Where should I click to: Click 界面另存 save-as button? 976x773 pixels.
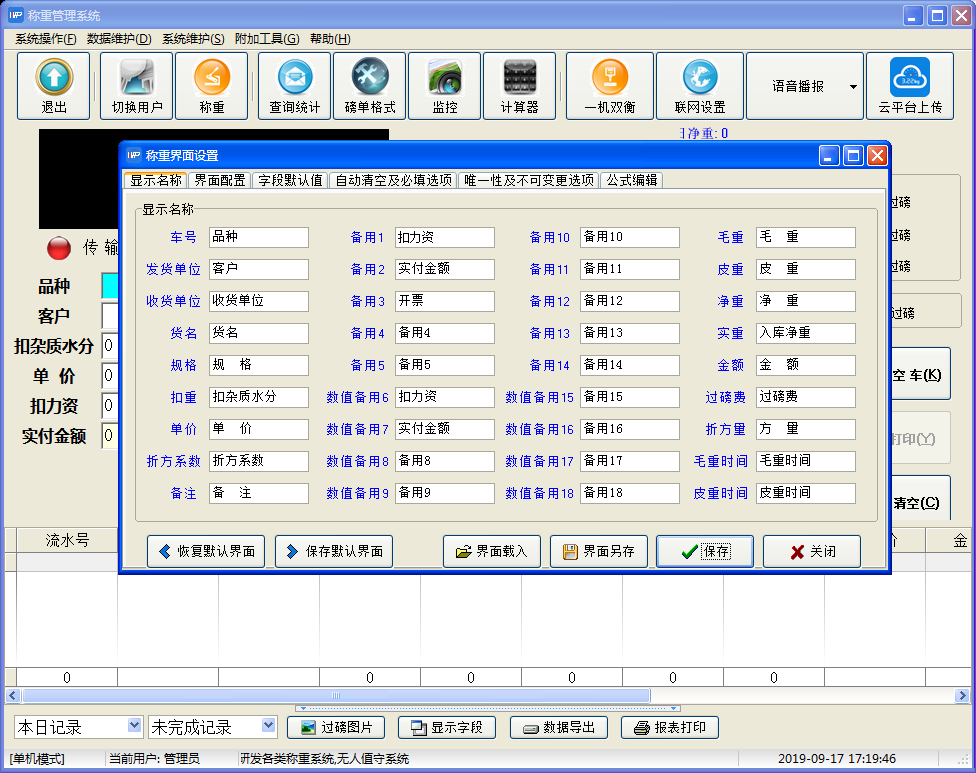pyautogui.click(x=599, y=551)
